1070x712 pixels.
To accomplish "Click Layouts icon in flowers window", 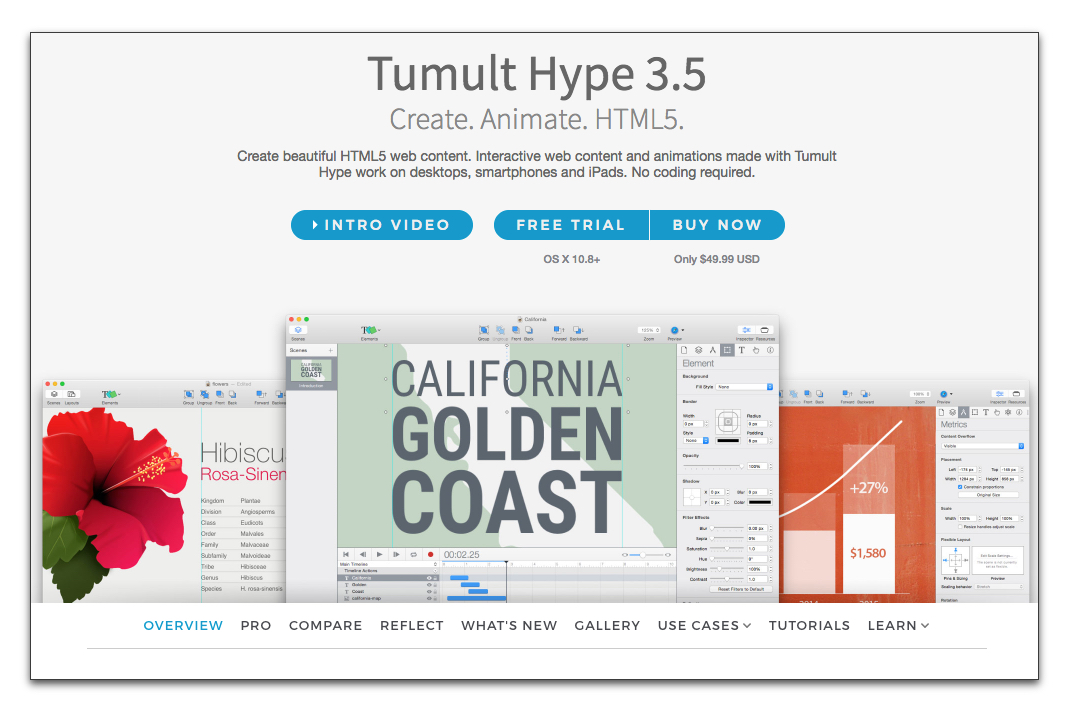I will [x=72, y=394].
